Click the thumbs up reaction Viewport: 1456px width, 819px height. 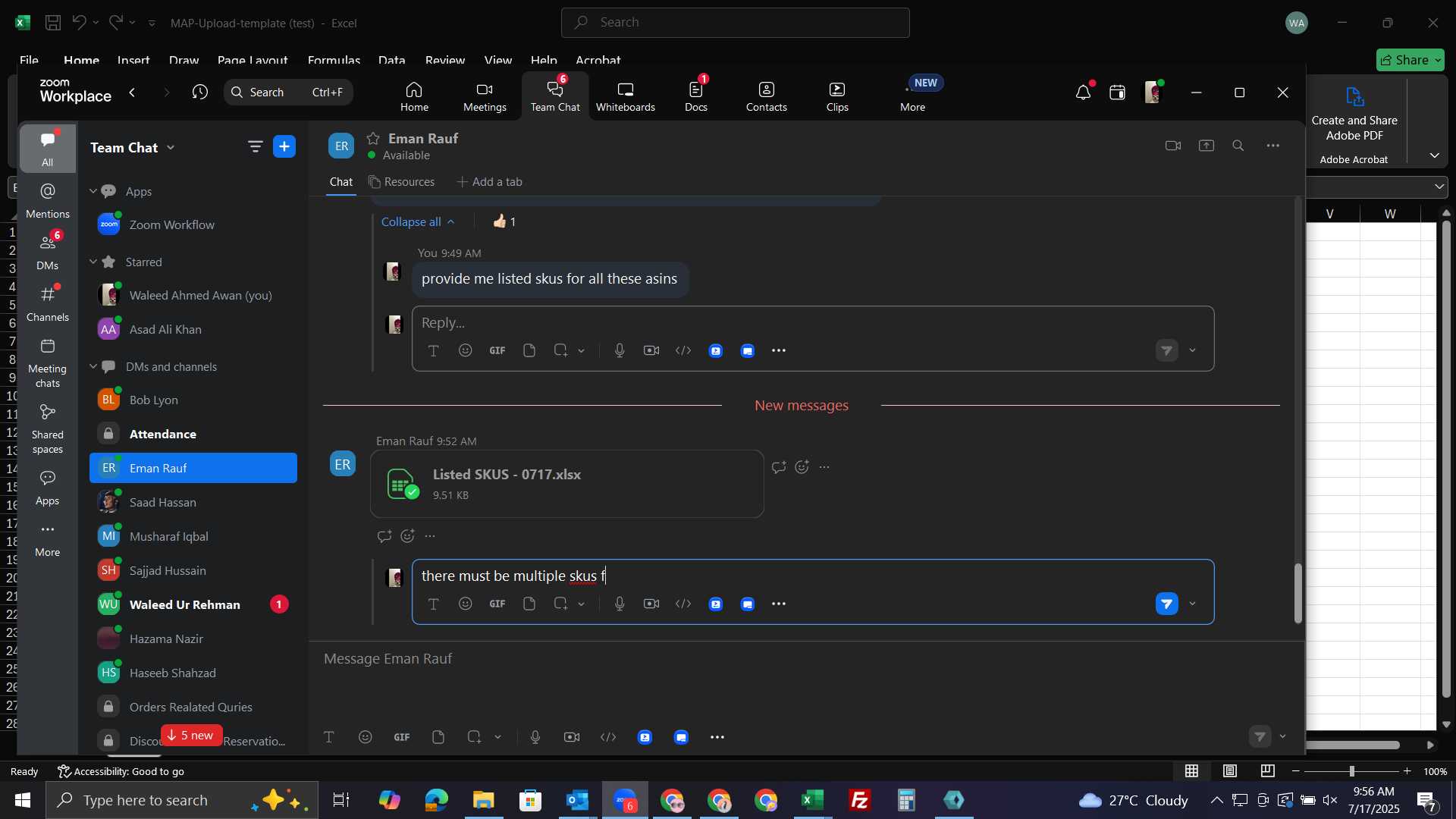click(x=504, y=221)
